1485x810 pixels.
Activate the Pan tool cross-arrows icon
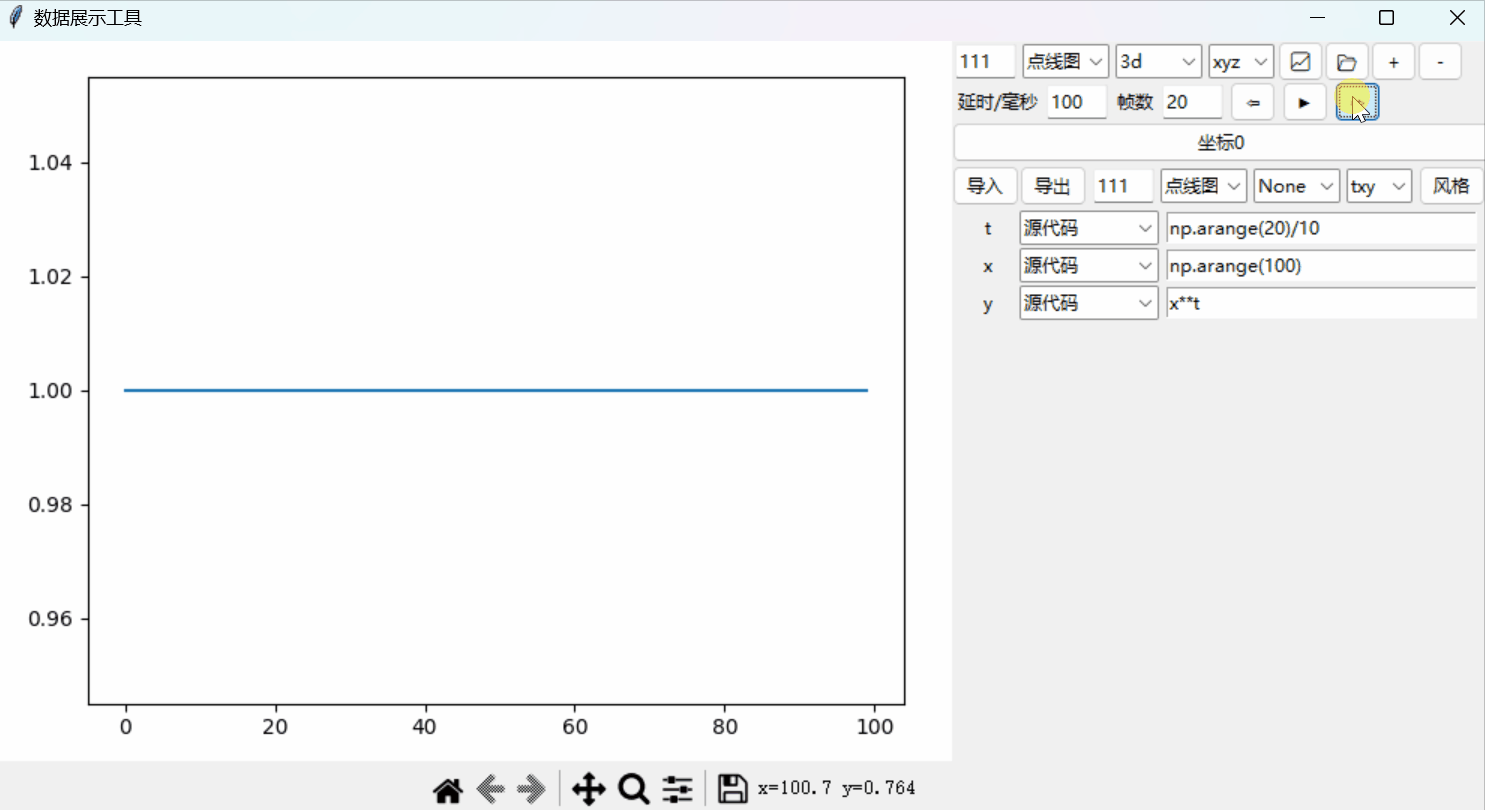pos(588,789)
